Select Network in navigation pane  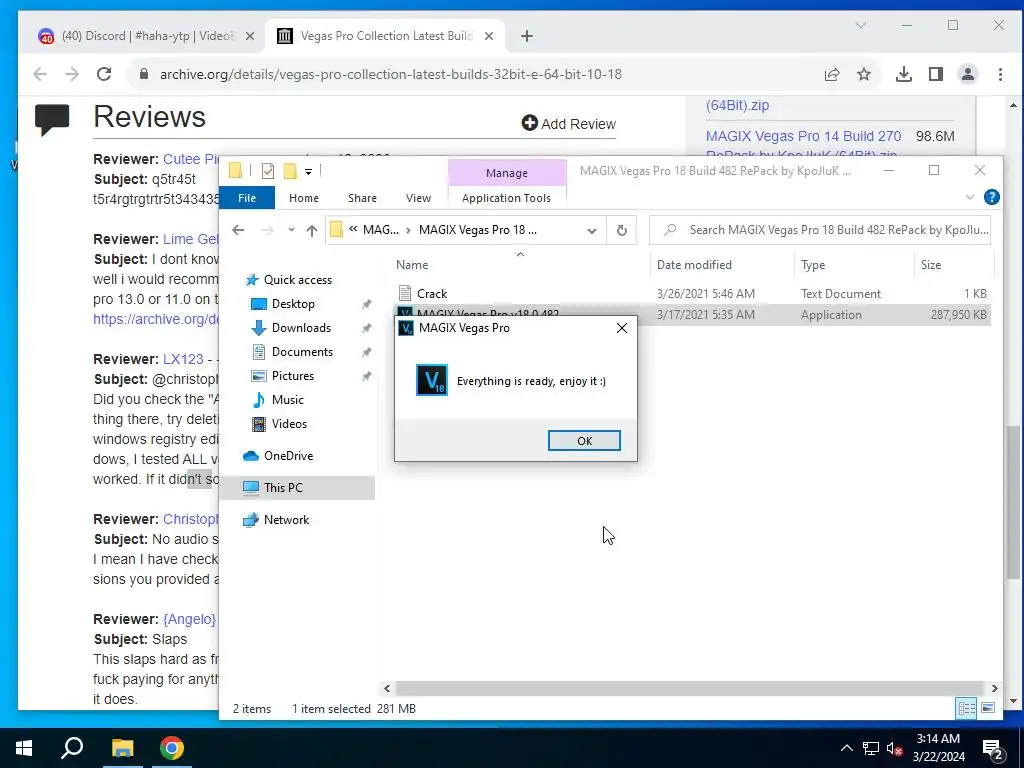click(286, 520)
